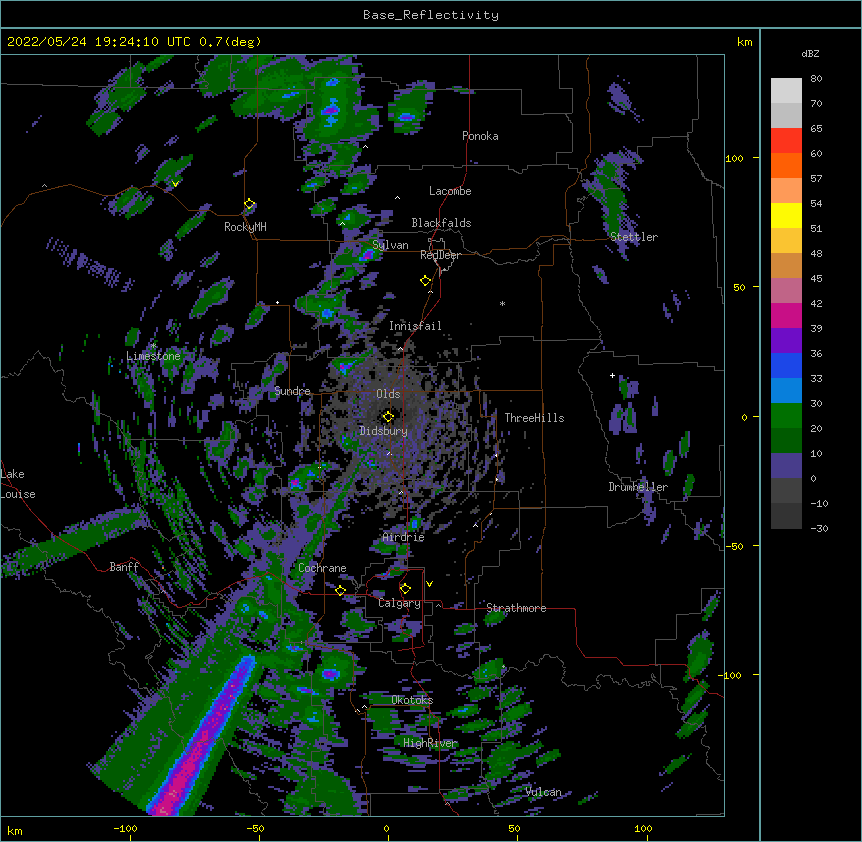862x842 pixels.
Task: Select the yellow v marker east of Calgary
Action: [429, 584]
